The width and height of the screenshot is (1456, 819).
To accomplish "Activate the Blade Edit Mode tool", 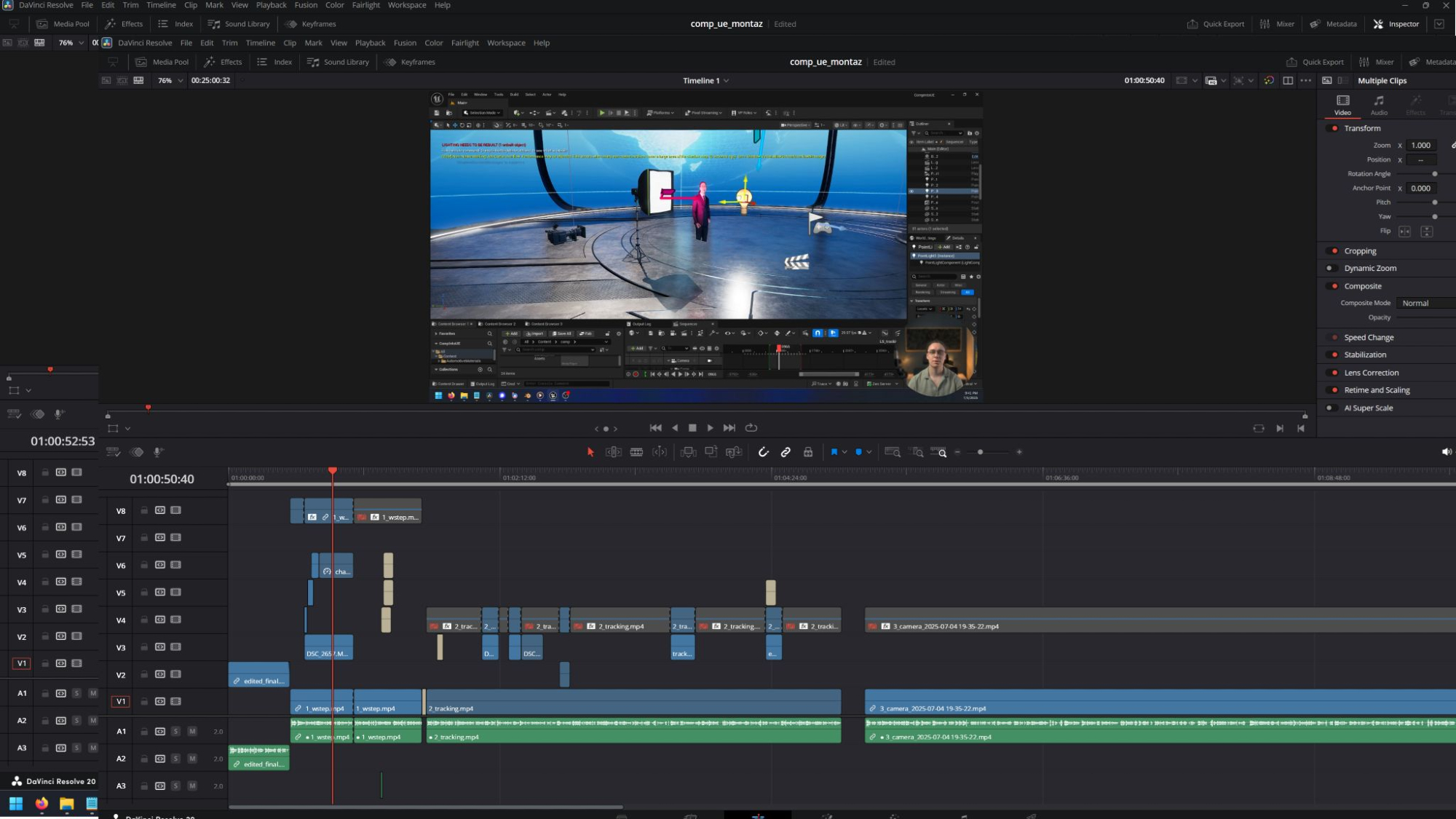I will click(636, 452).
